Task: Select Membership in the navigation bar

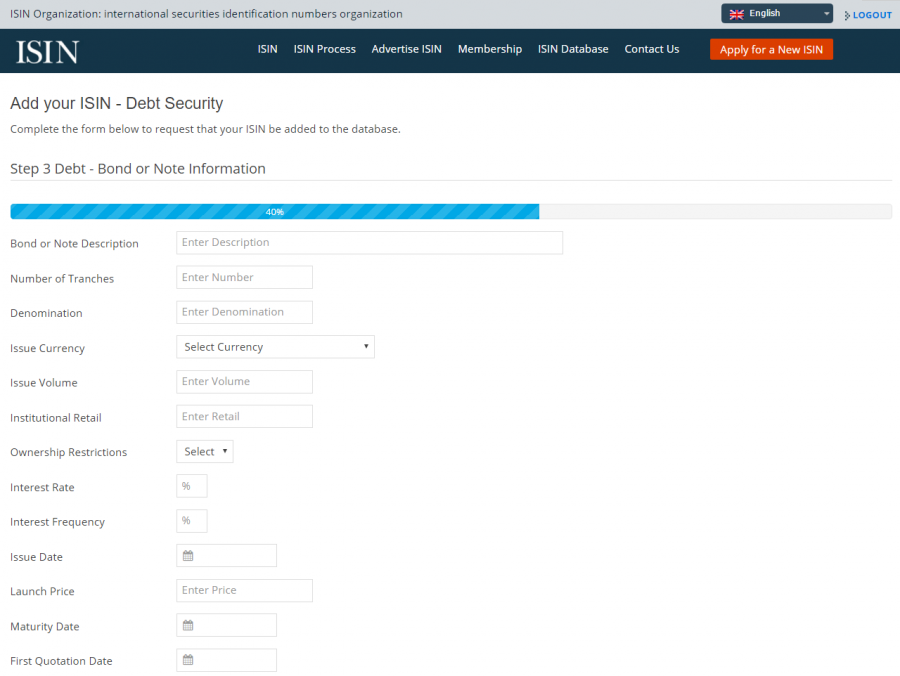Action: (x=490, y=48)
